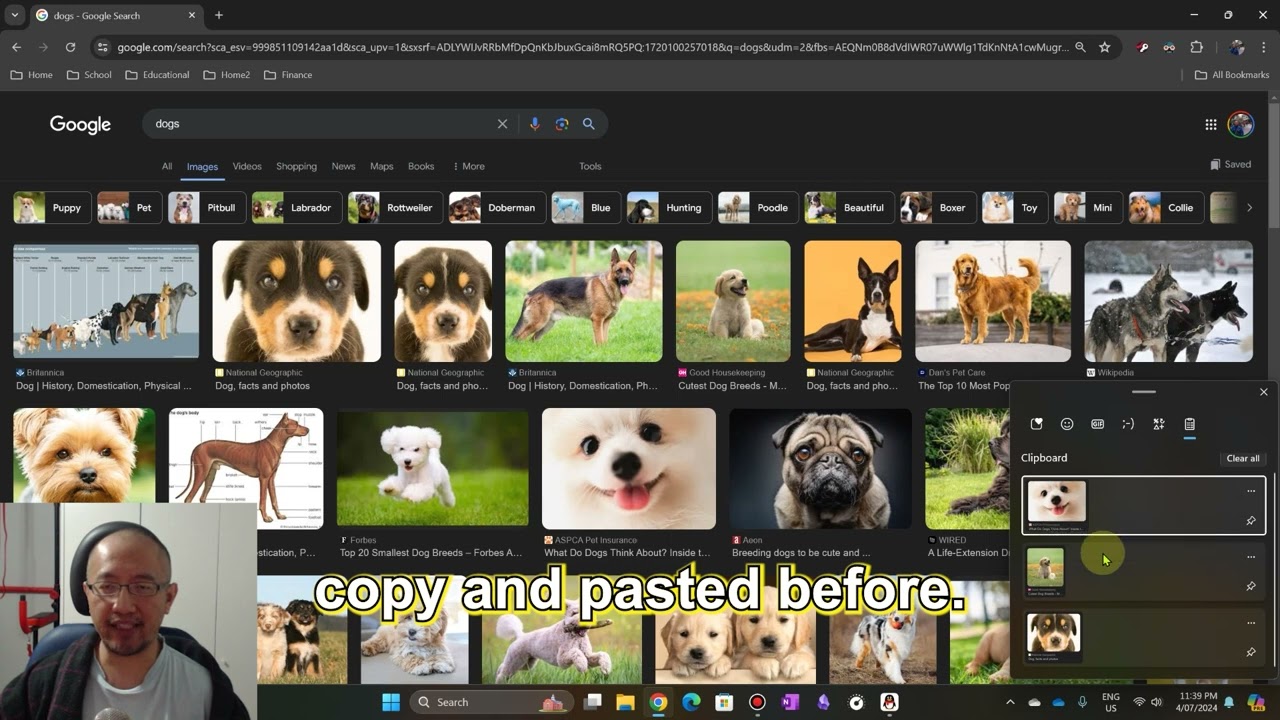Filter images by Rottweiler chip
The height and width of the screenshot is (720, 1280).
click(x=395, y=208)
